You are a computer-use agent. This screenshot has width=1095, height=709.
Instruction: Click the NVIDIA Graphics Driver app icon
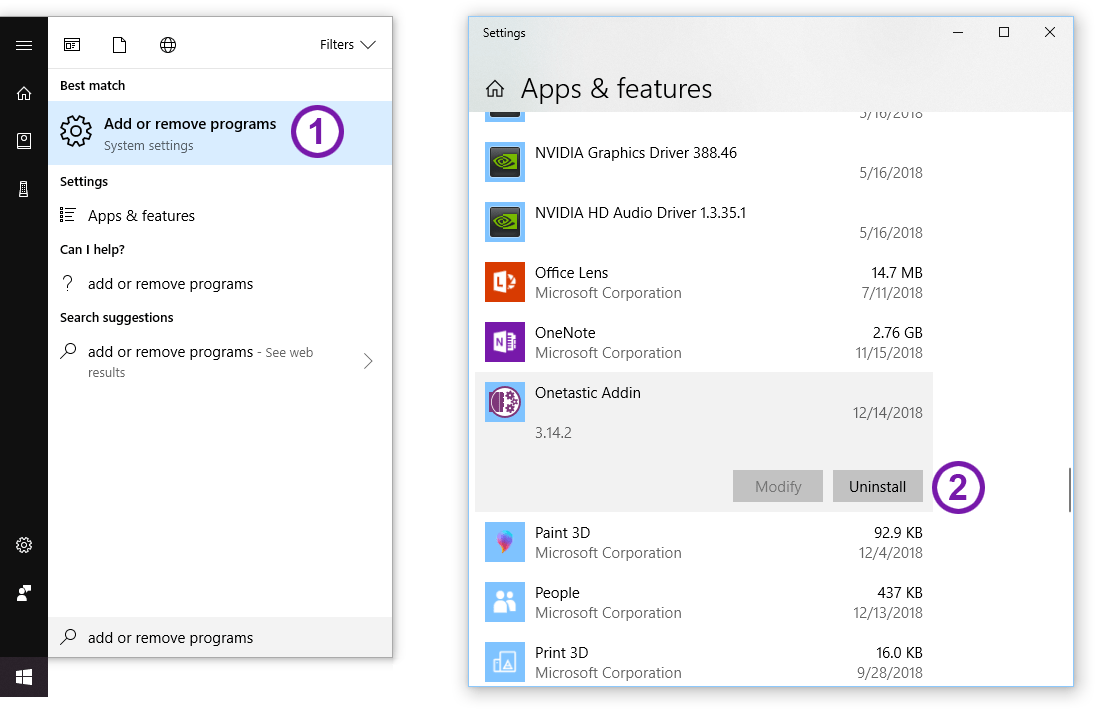(505, 162)
